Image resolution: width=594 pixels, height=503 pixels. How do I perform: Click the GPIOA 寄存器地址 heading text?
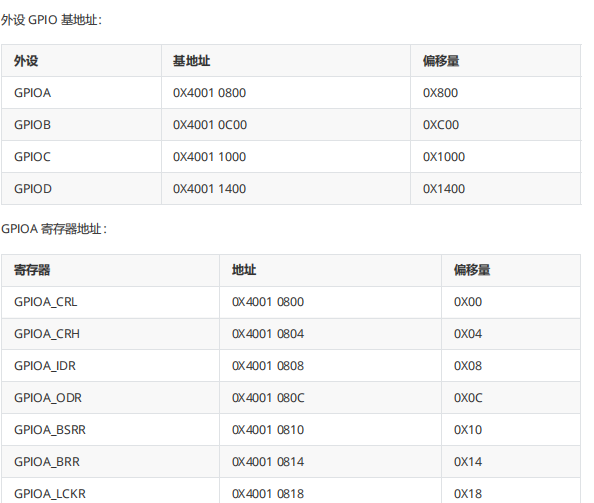point(54,229)
